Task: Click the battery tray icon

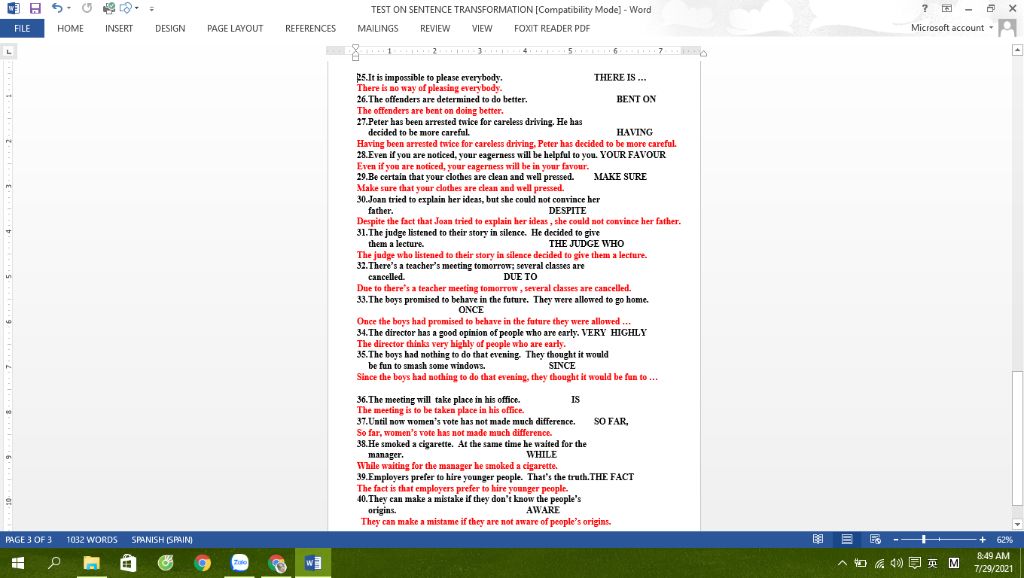Action: tap(861, 563)
